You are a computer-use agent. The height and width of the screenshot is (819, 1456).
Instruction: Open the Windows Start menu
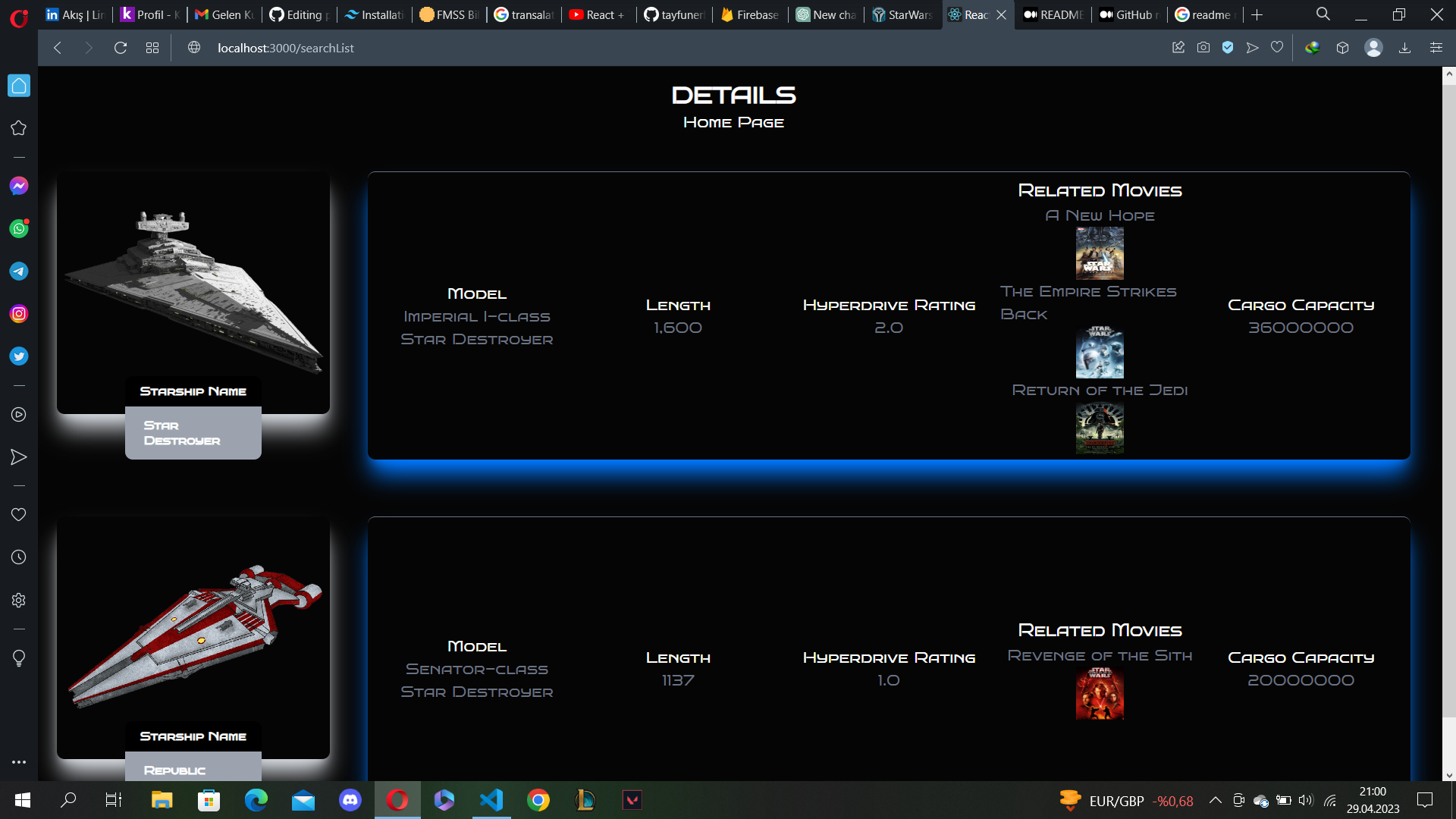click(23, 800)
